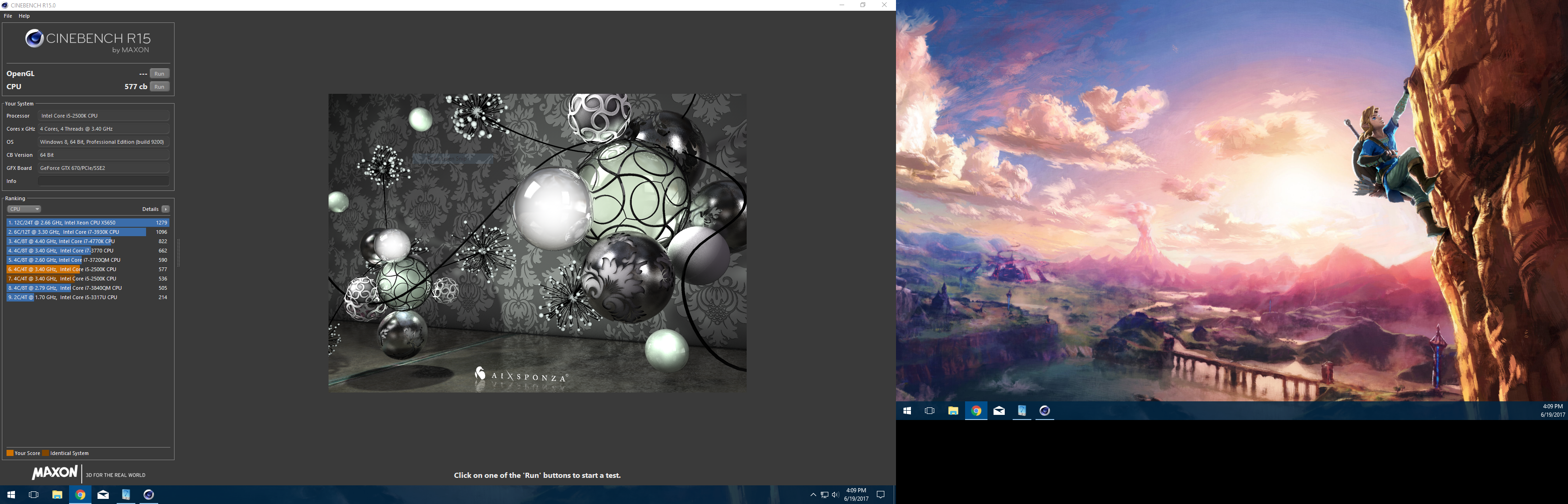
Task: Open the Windows Start menu on left taskbar
Action: tap(11, 495)
